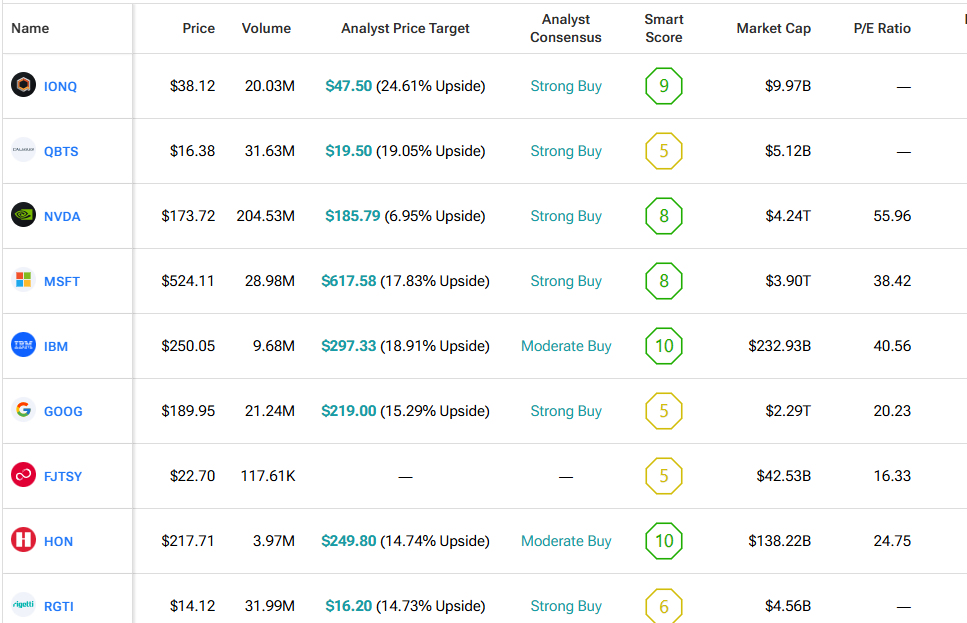Click the Microsoft logo icon
This screenshot has height=623, width=967.
click(23, 281)
